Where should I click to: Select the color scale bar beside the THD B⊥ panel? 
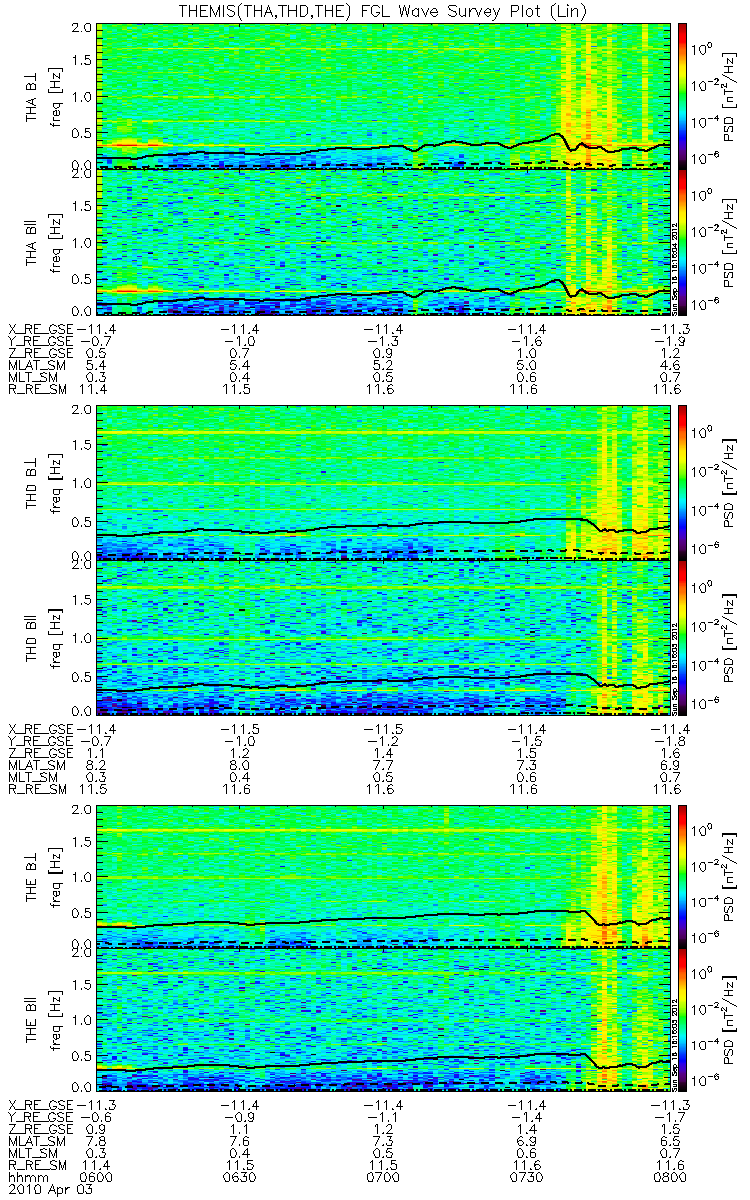point(683,482)
